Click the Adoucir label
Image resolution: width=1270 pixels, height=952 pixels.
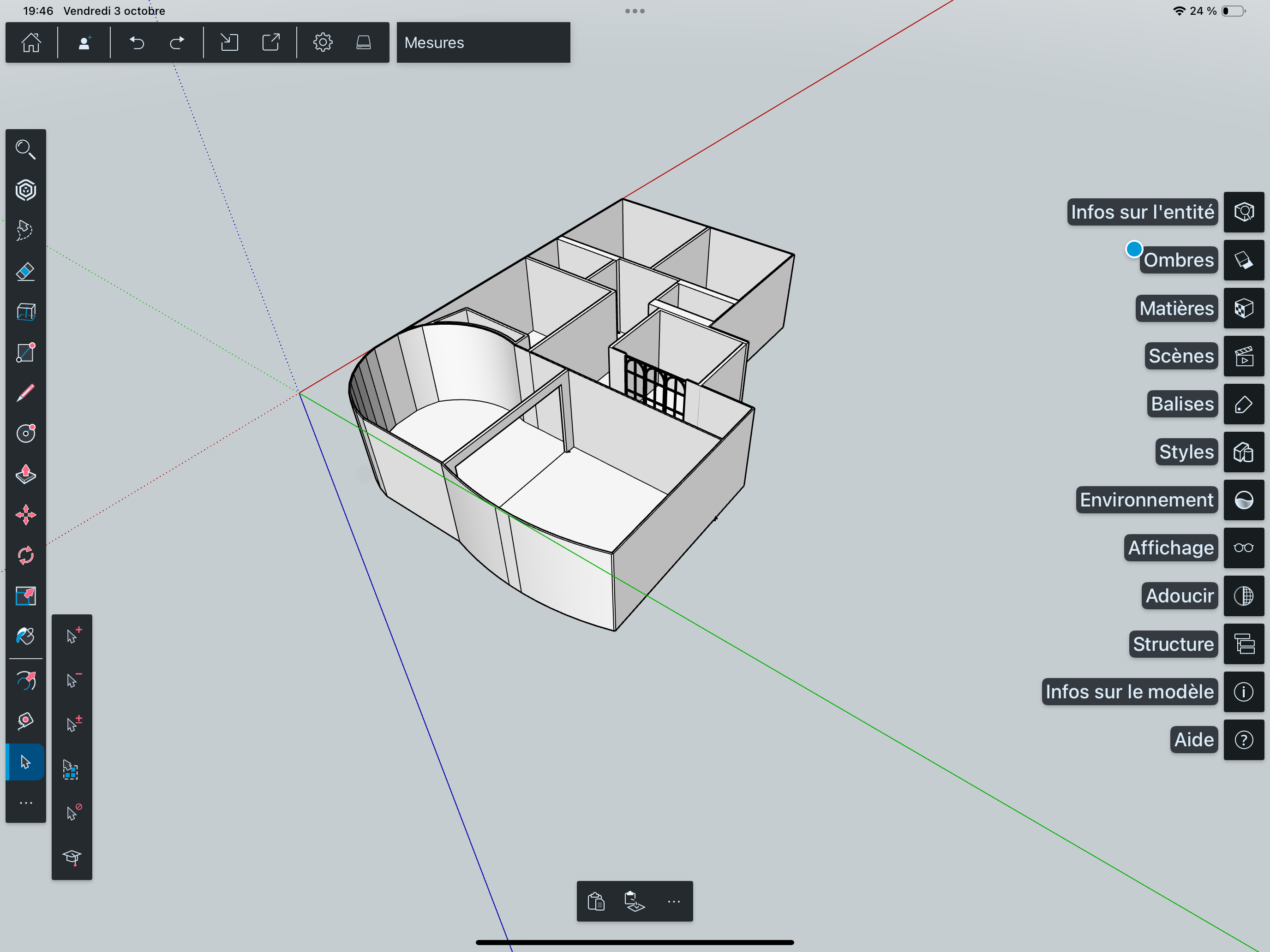click(1179, 596)
